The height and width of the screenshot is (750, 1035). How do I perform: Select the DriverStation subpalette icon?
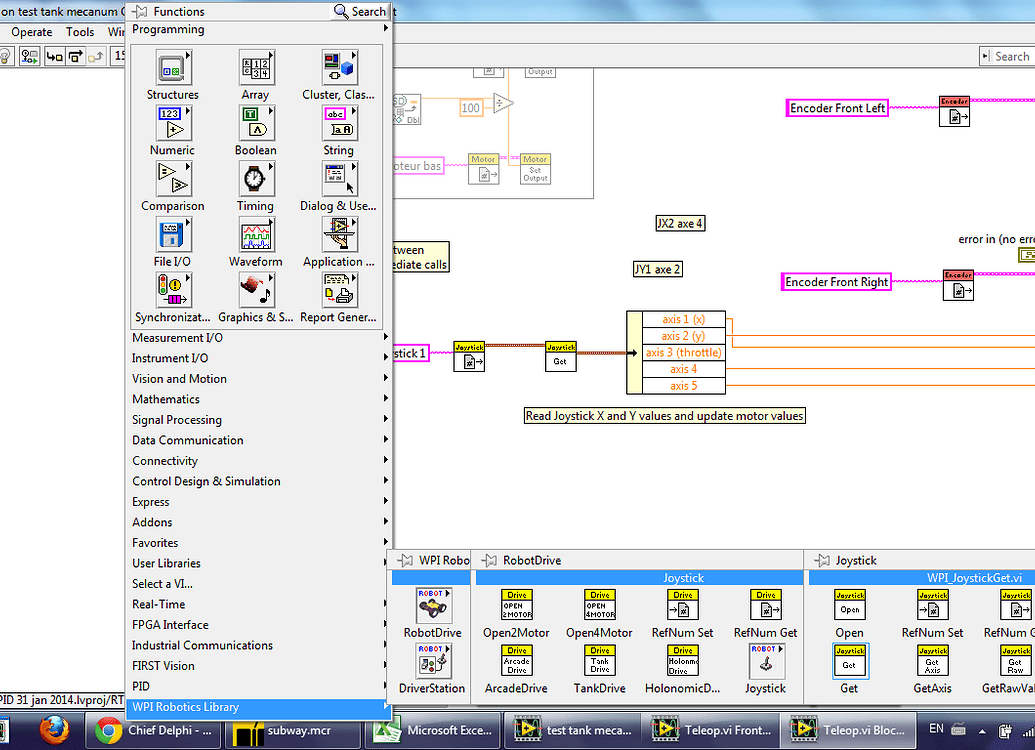433,660
